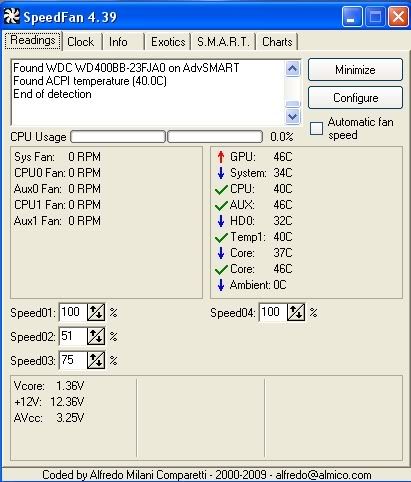This screenshot has width=411, height=482.
Task: Click the red up arrow beside GPU temperature
Action: pyautogui.click(x=221, y=157)
